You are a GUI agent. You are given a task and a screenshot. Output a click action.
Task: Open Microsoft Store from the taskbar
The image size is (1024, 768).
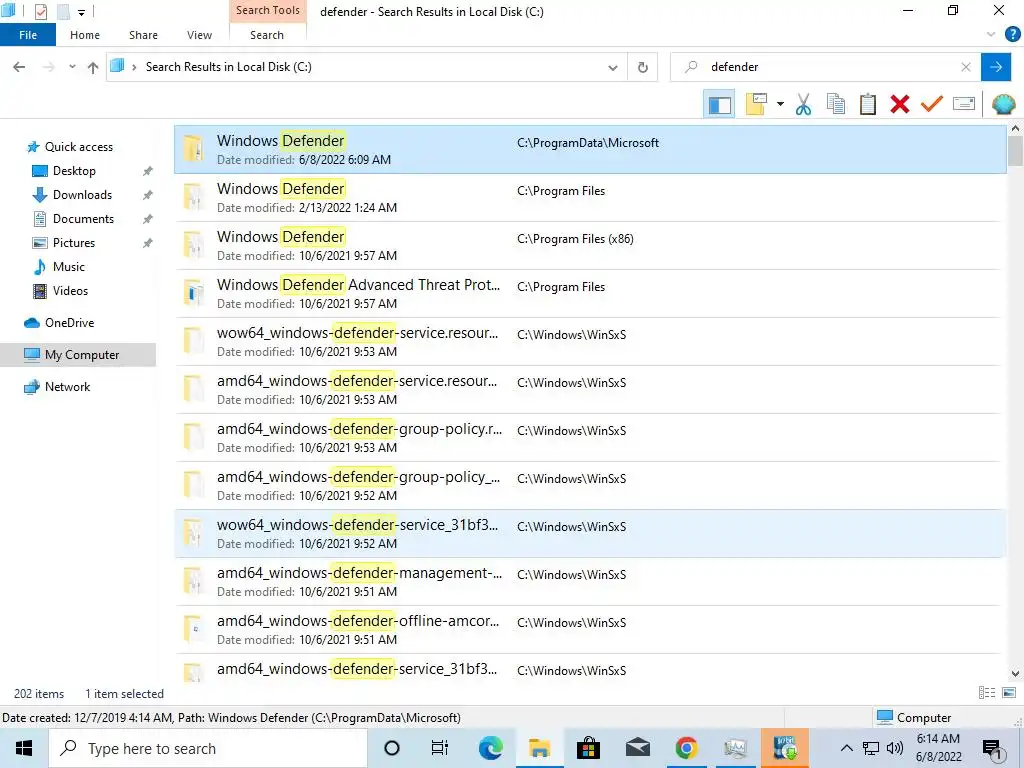coord(588,748)
